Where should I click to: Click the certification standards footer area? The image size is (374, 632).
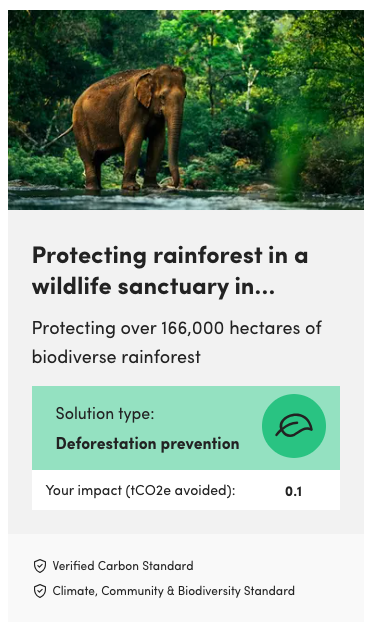tap(186, 578)
